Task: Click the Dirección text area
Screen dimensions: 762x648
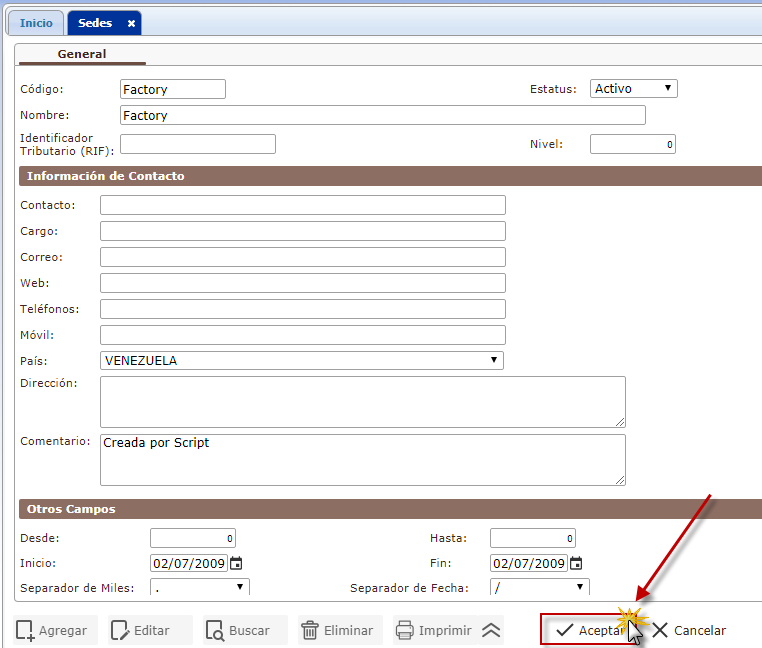Action: tap(363, 402)
